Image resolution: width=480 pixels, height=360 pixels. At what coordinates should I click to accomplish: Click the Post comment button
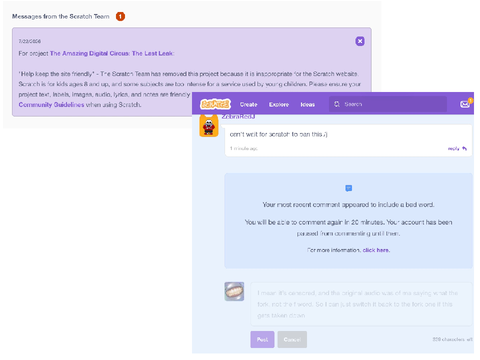(x=262, y=339)
